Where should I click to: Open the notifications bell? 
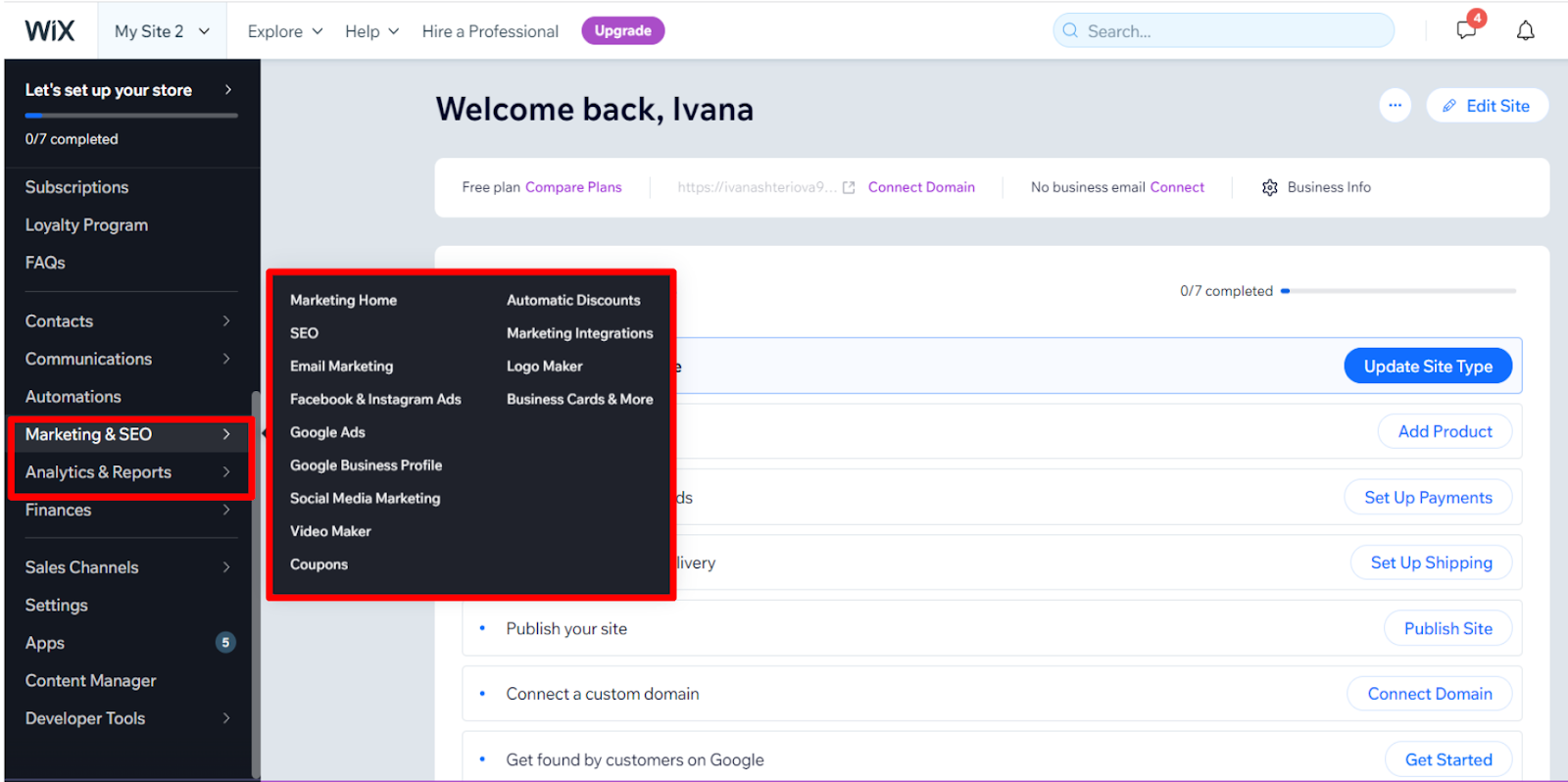coord(1526,30)
